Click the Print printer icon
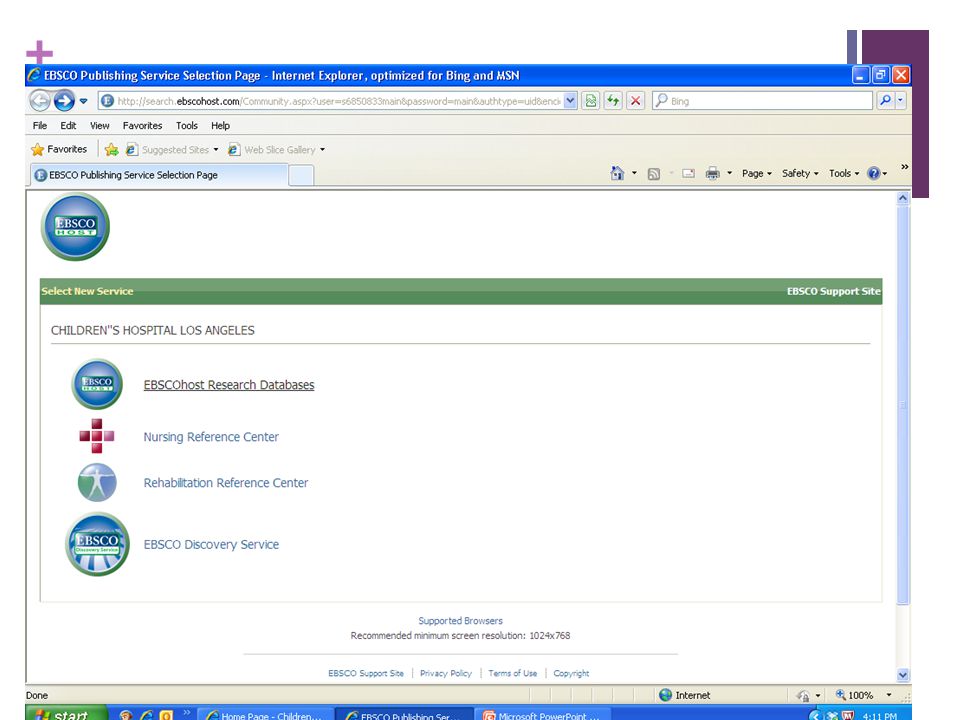960x720 pixels. coord(713,173)
